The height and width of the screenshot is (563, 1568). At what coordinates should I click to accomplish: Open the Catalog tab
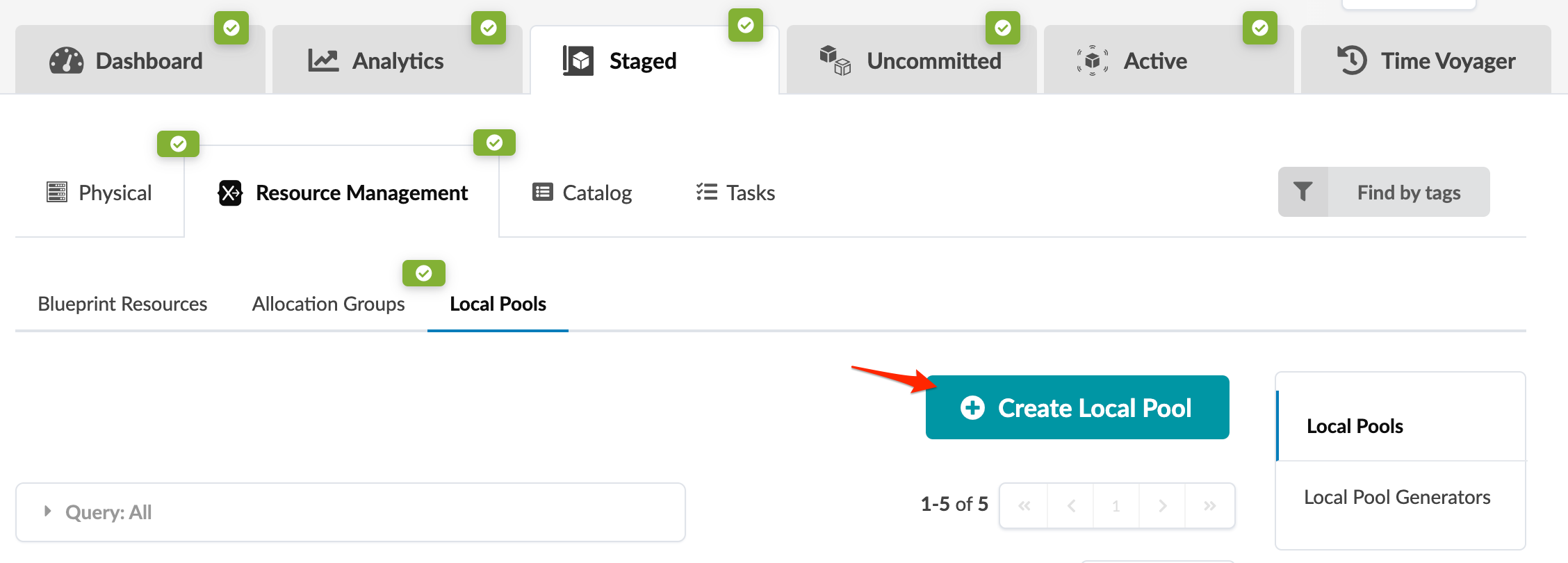point(582,193)
